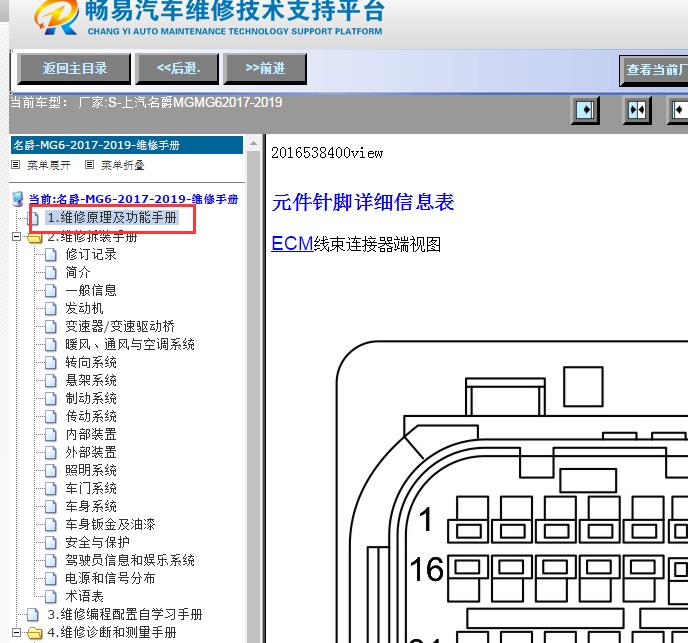This screenshot has width=688, height=643.
Task: Go back with the <<后退 button
Action: 177,68
